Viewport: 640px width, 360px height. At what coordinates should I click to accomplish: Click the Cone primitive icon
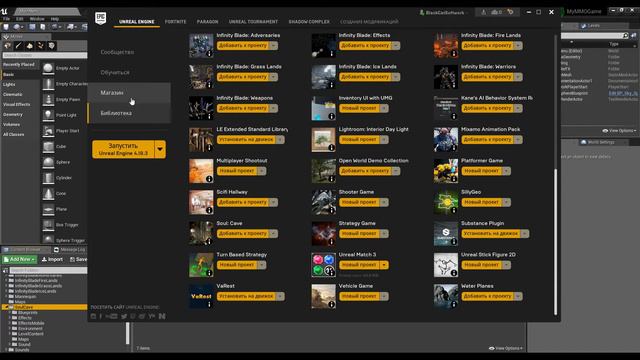pyautogui.click(x=48, y=193)
